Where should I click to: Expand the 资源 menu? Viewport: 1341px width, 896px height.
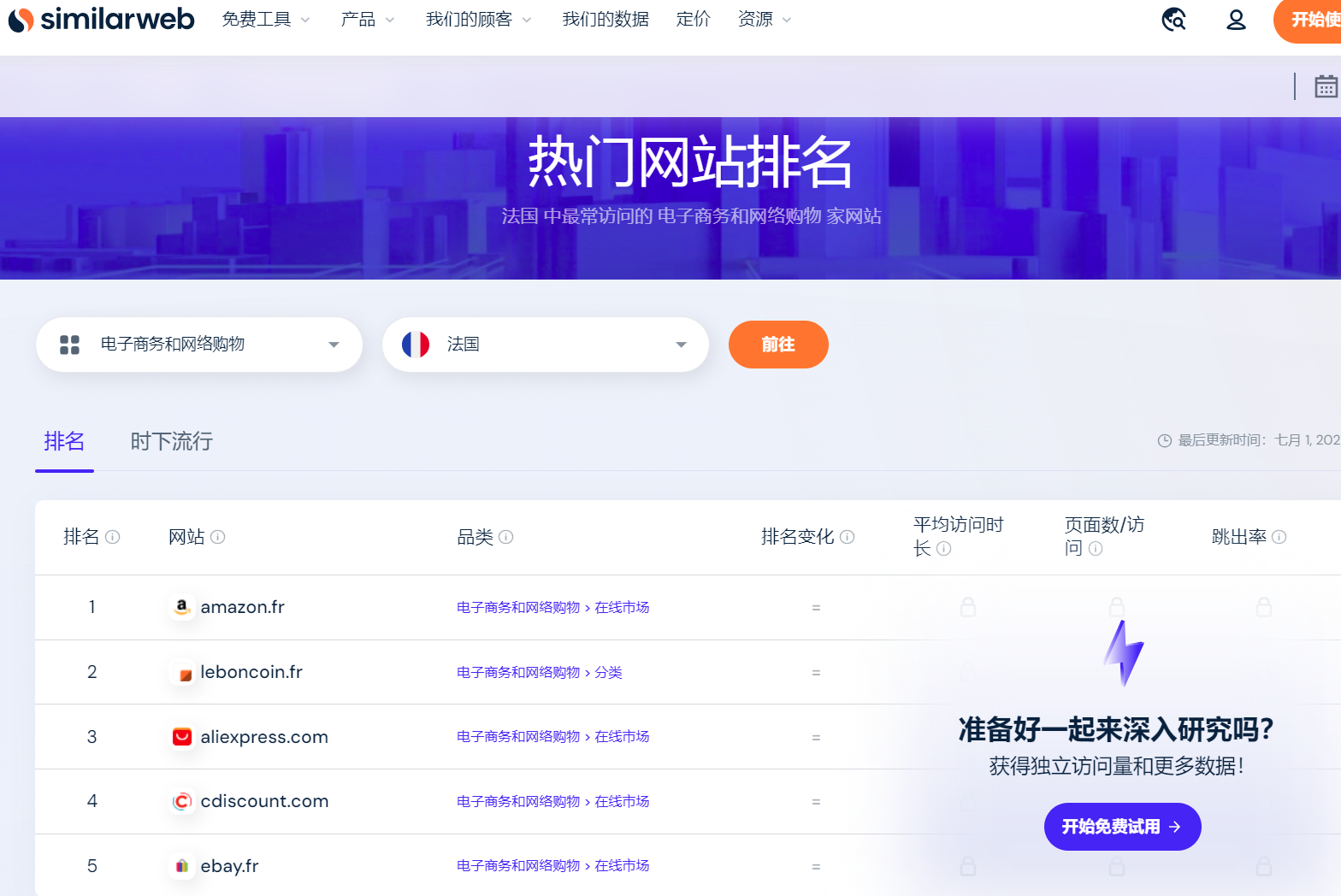pyautogui.click(x=765, y=19)
